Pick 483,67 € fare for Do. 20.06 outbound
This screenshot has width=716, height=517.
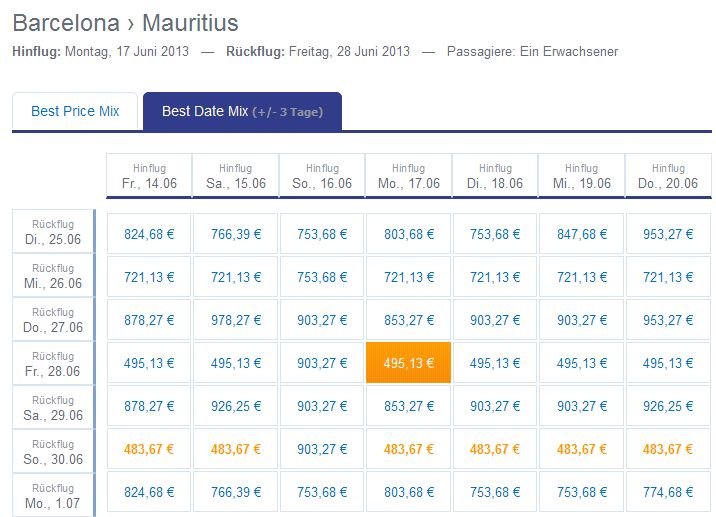[668, 449]
